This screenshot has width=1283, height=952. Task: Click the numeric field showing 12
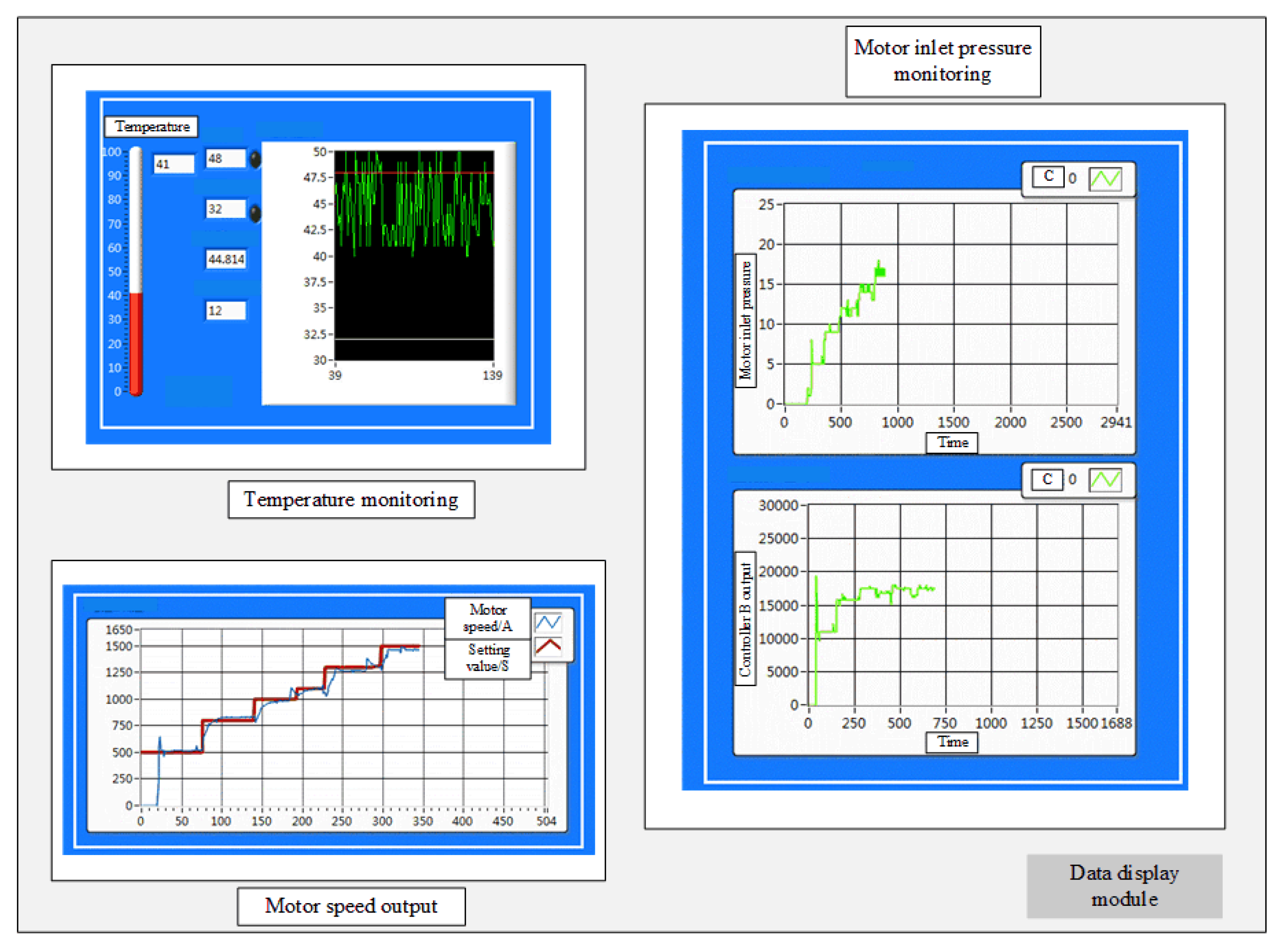(225, 310)
